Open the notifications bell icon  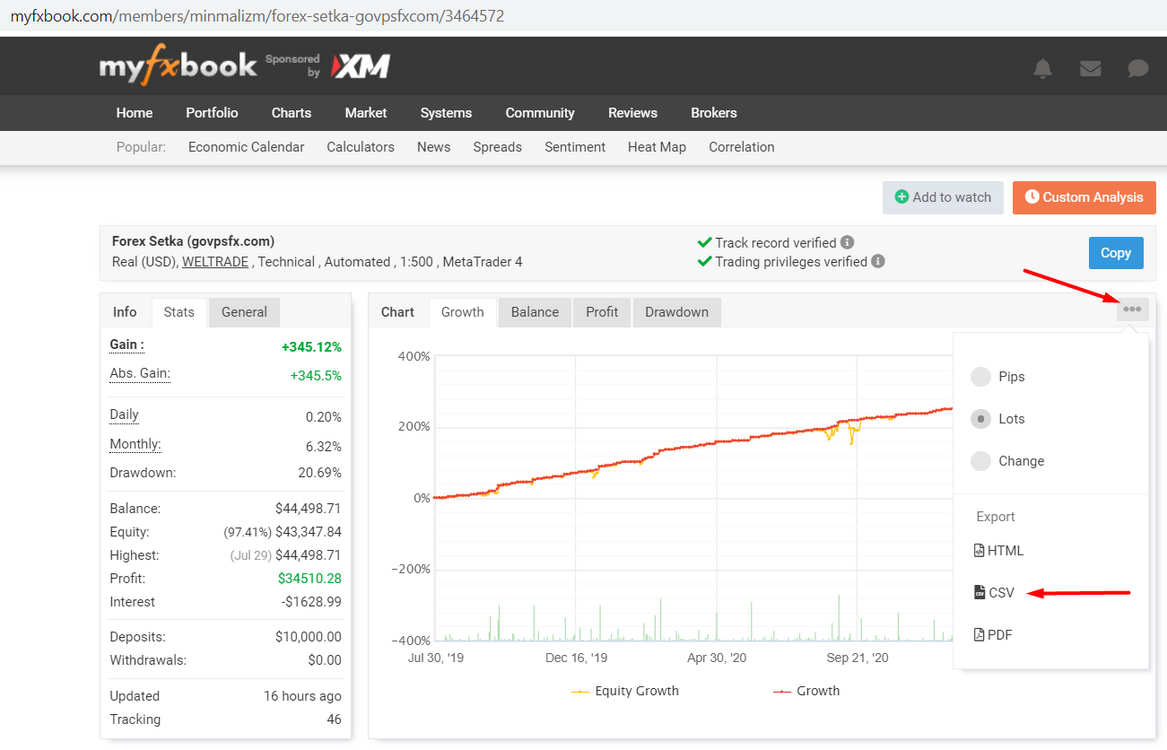(1043, 68)
